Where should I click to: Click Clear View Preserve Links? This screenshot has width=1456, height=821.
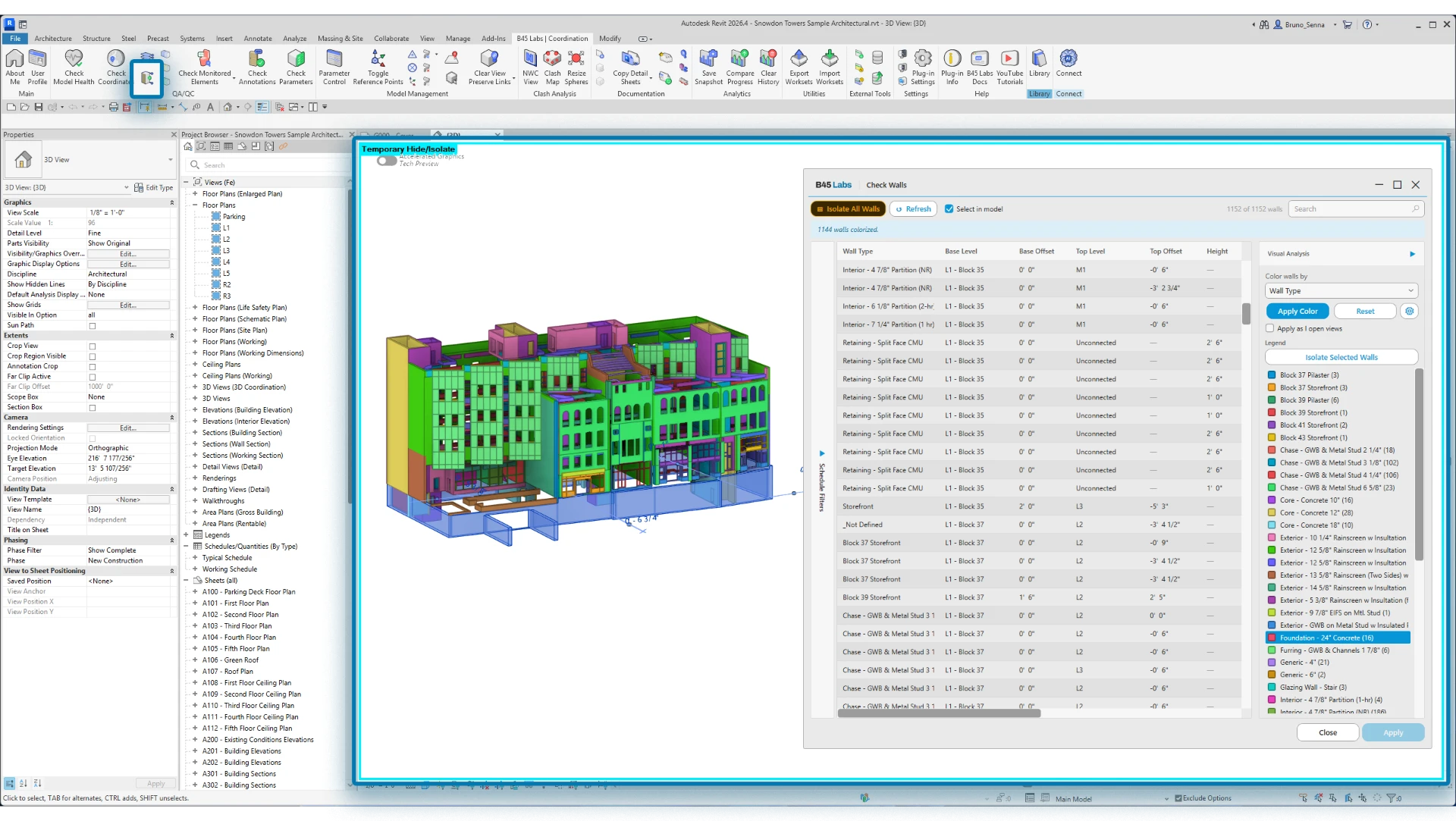[x=490, y=67]
